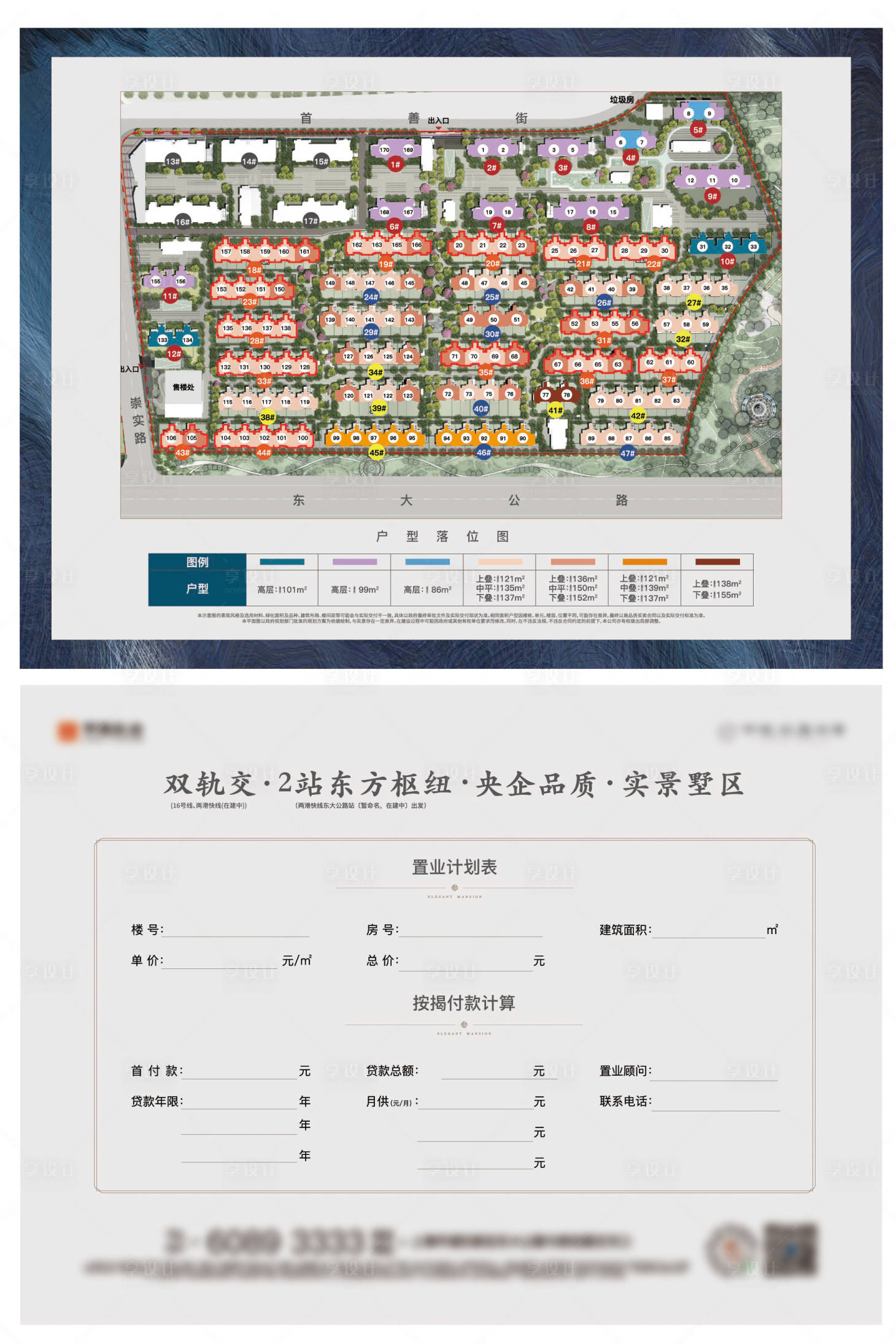The height and width of the screenshot is (1344, 896).
Task: Select the light peach legend swatch
Action: tap(500, 562)
